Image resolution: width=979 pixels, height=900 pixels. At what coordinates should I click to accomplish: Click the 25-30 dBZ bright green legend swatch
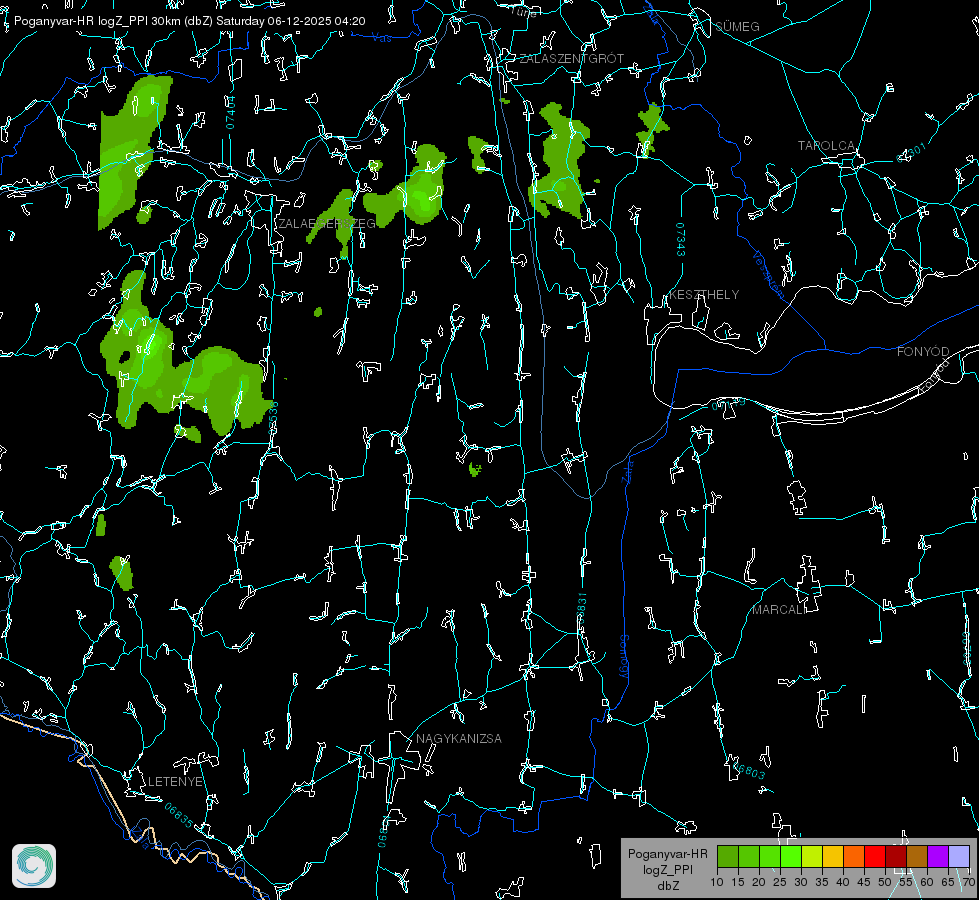(x=791, y=857)
